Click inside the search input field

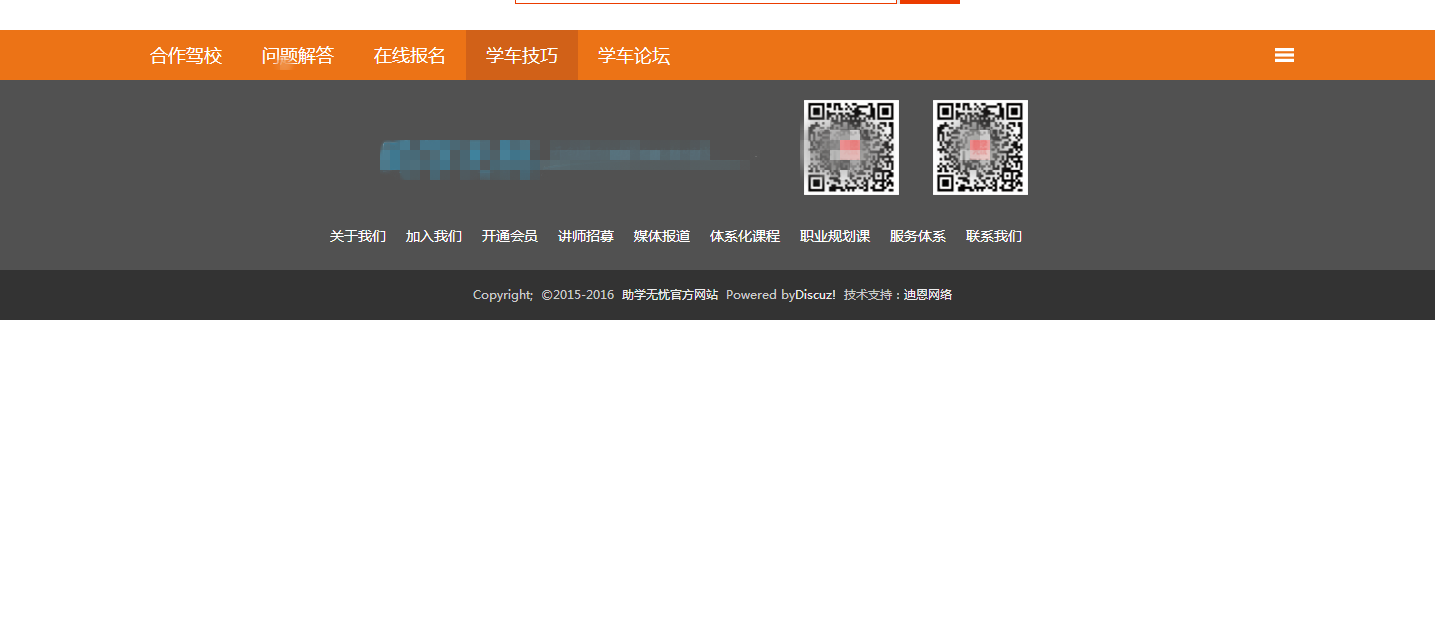point(704,0)
